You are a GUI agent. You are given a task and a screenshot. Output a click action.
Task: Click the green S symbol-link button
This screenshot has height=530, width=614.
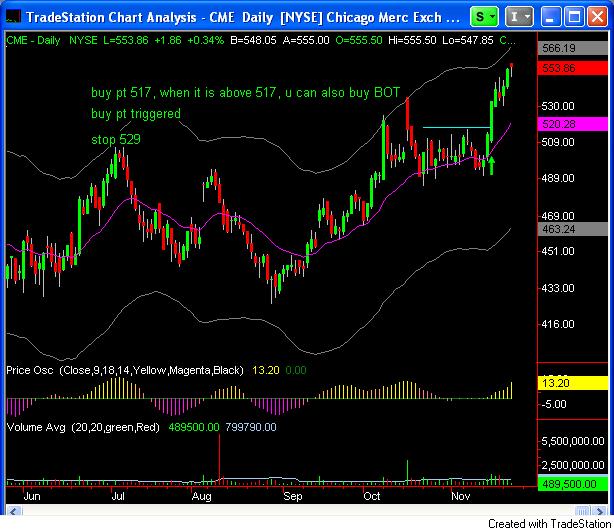[484, 17]
